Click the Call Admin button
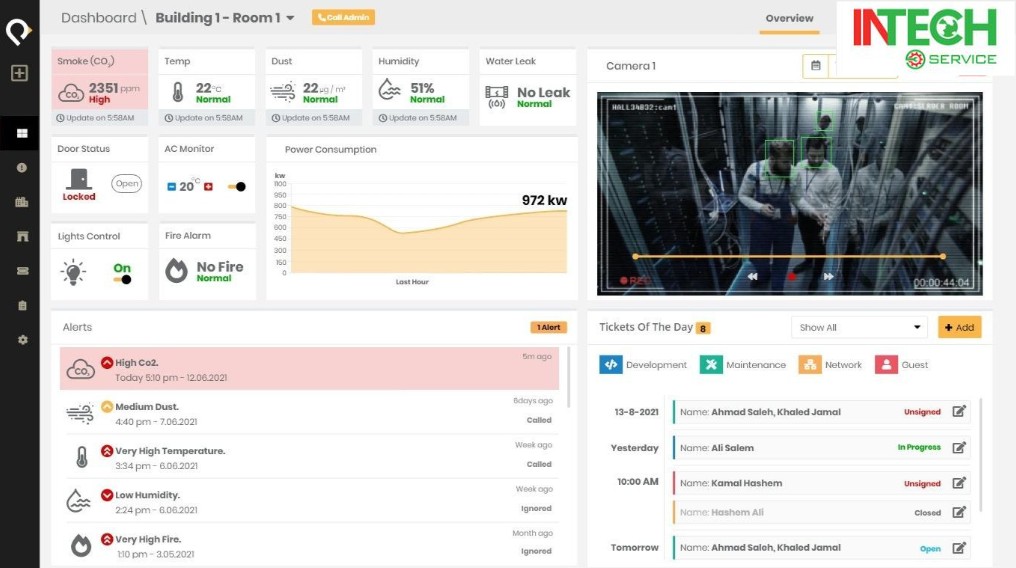 click(343, 17)
